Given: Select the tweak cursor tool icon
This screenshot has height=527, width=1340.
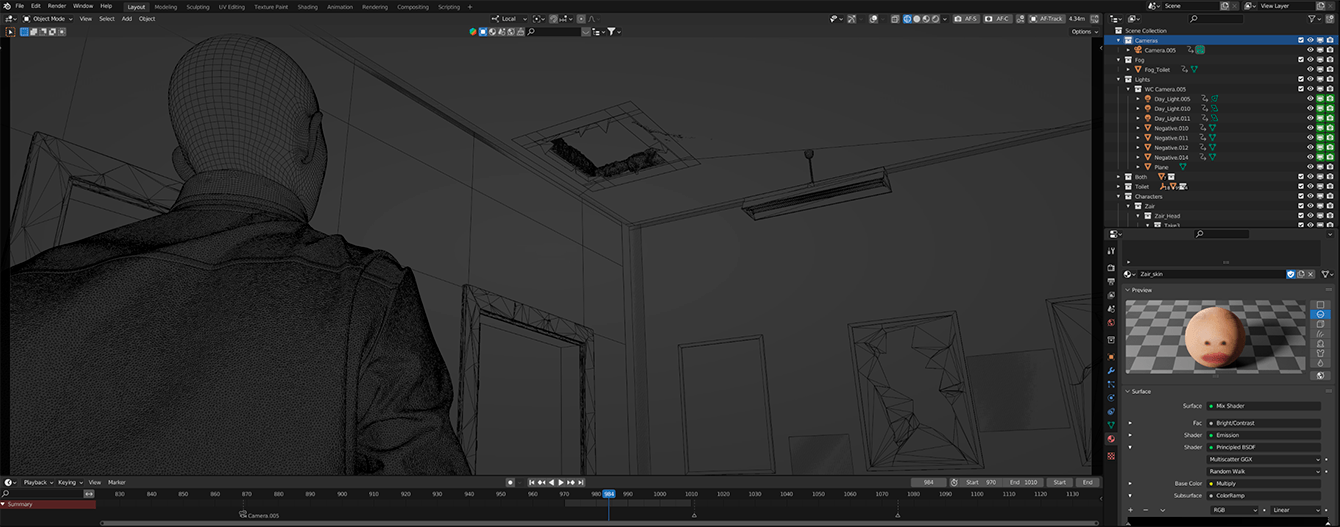Looking at the screenshot, I should (x=11, y=31).
